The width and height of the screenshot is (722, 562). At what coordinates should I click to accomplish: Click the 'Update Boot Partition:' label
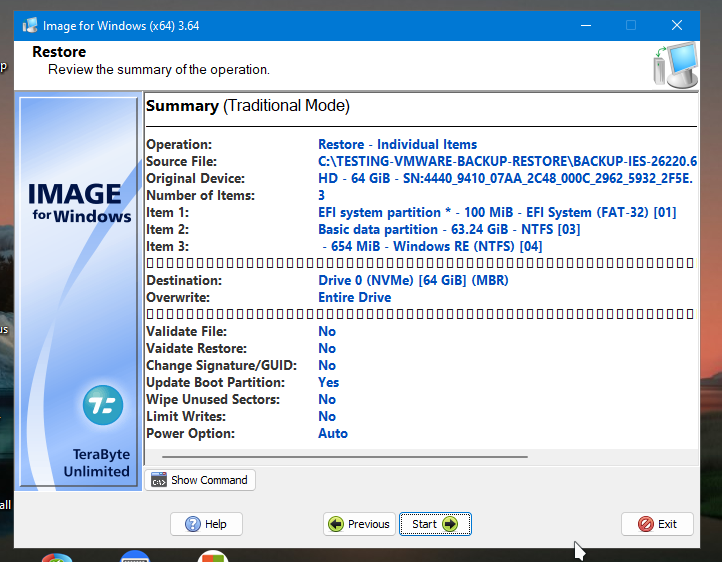(x=215, y=383)
